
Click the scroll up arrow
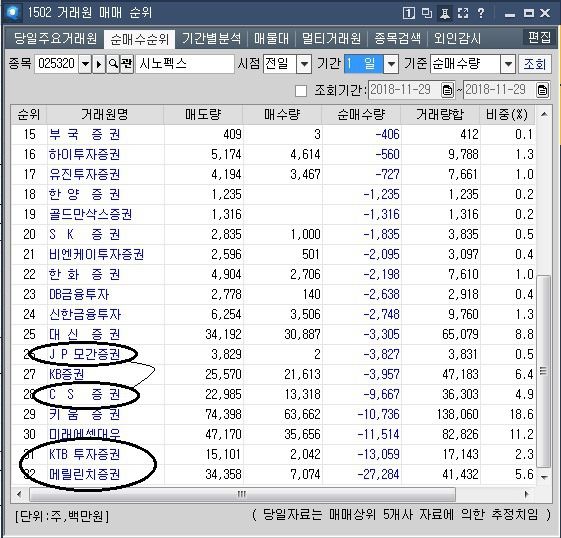pos(544,115)
